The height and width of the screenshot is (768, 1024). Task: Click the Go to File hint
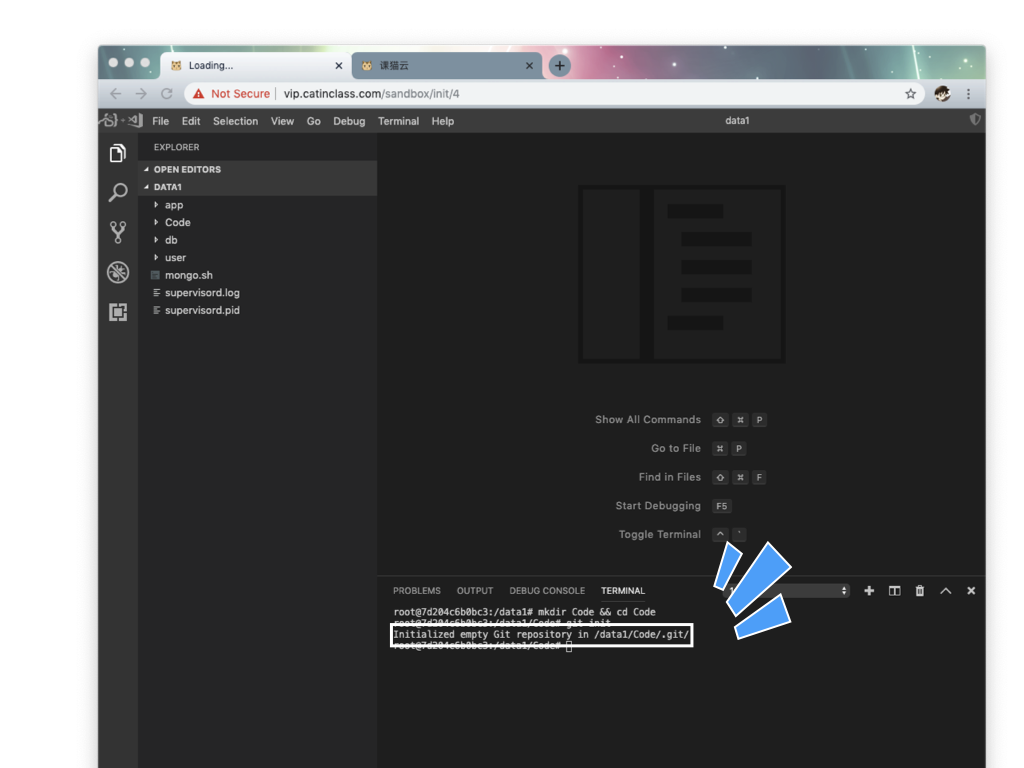[x=676, y=448]
